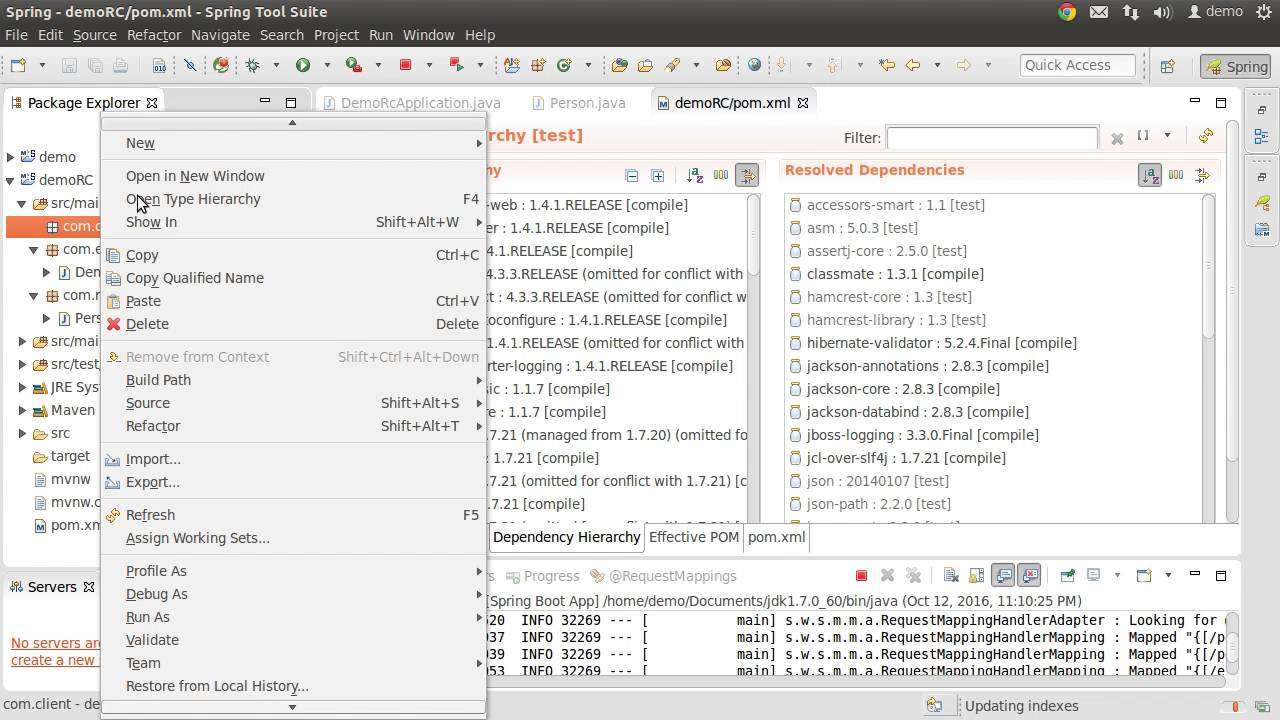Click the Last Edit Location toolbar icon
Viewport: 1280px width, 720px height.
[x=886, y=65]
